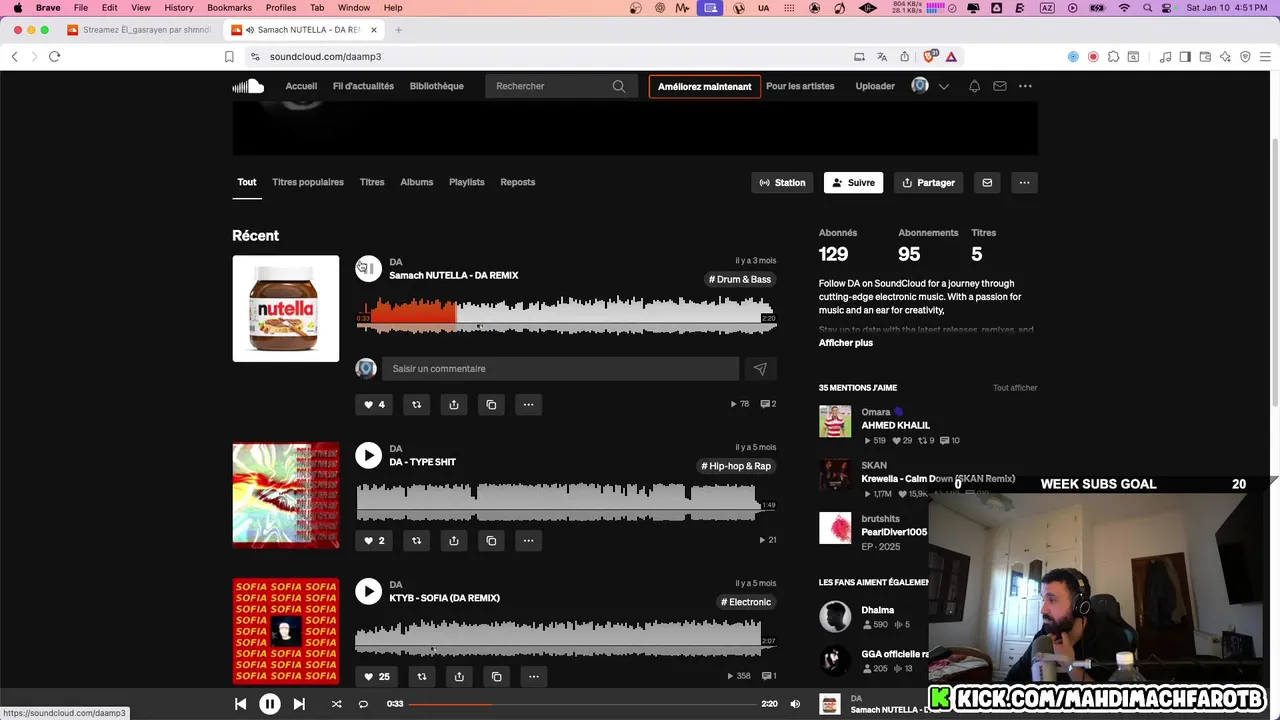Screen dimensions: 1280x720
Task: Pause the Samach NUTELLA track
Action: point(368,268)
